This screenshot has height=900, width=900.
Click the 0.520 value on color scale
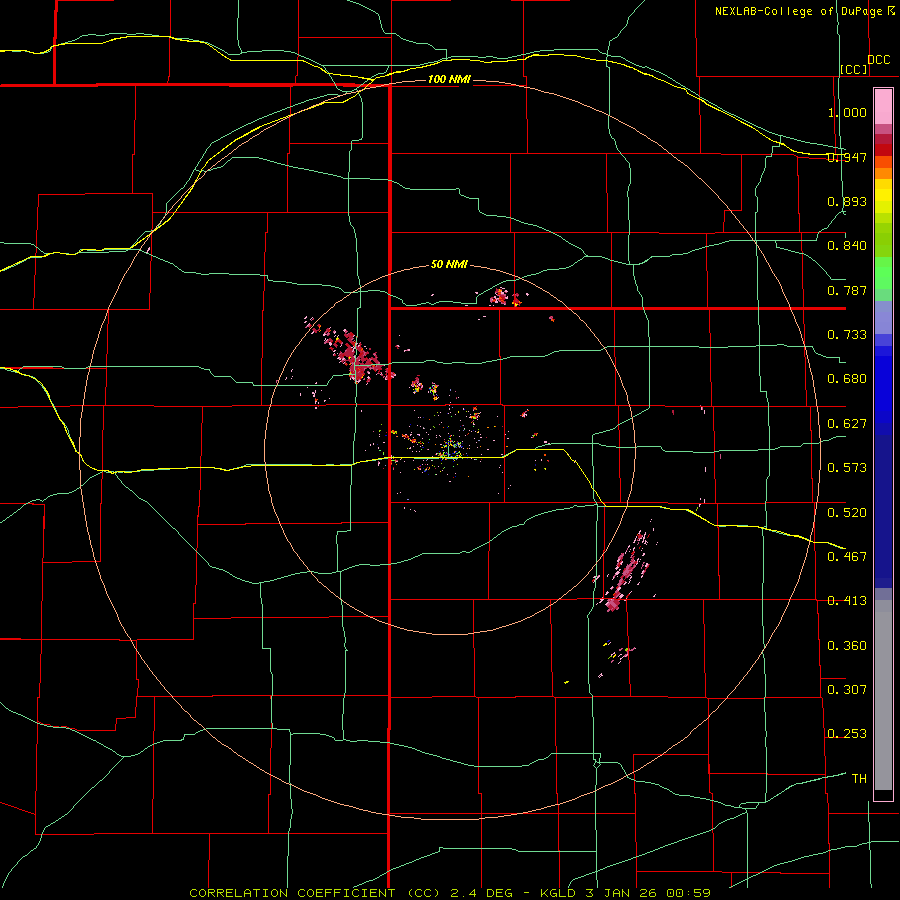(847, 513)
